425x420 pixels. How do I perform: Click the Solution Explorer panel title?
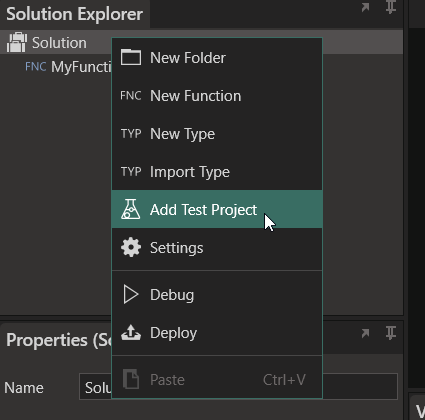coord(74,14)
